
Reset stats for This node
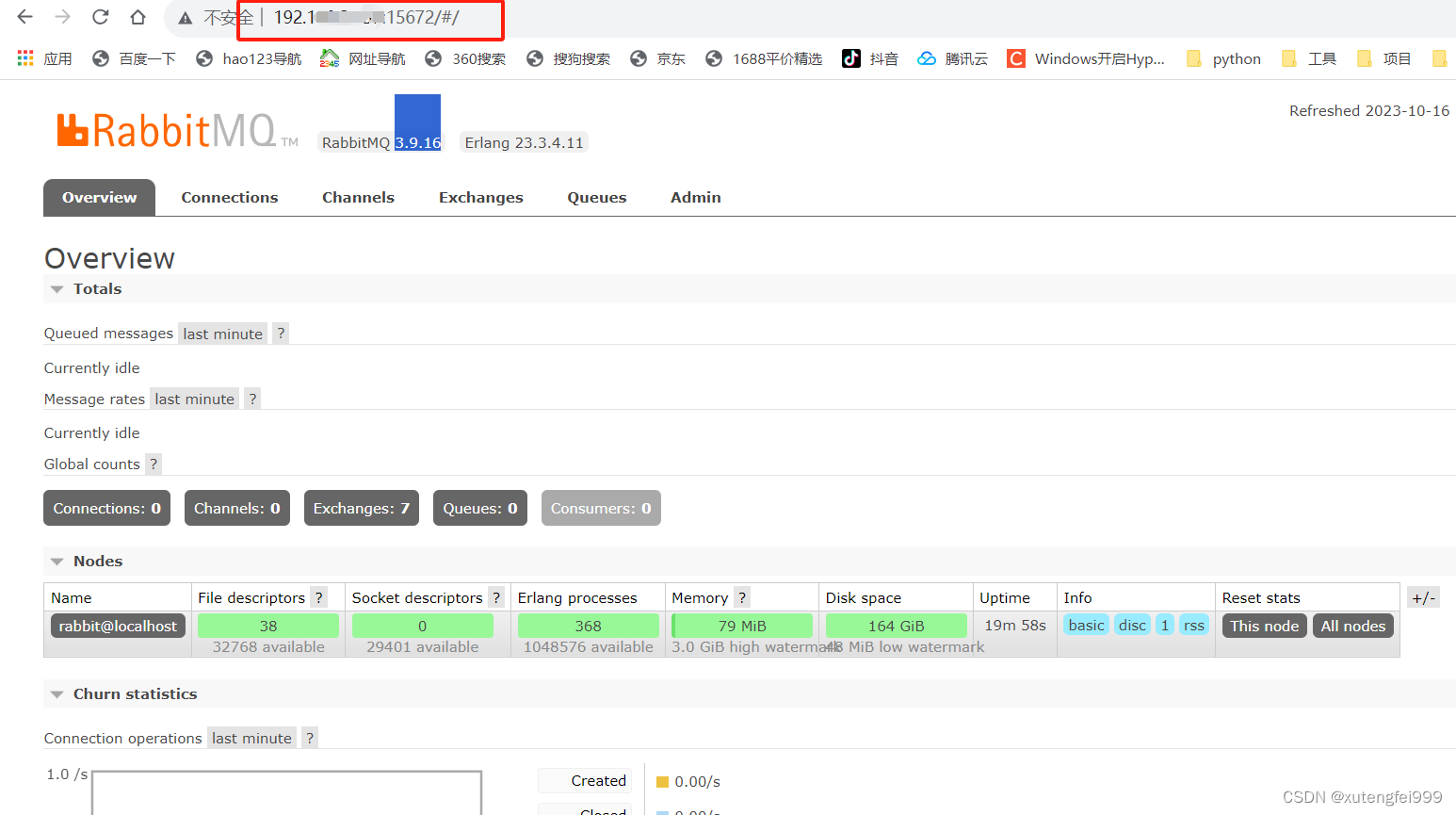1264,625
